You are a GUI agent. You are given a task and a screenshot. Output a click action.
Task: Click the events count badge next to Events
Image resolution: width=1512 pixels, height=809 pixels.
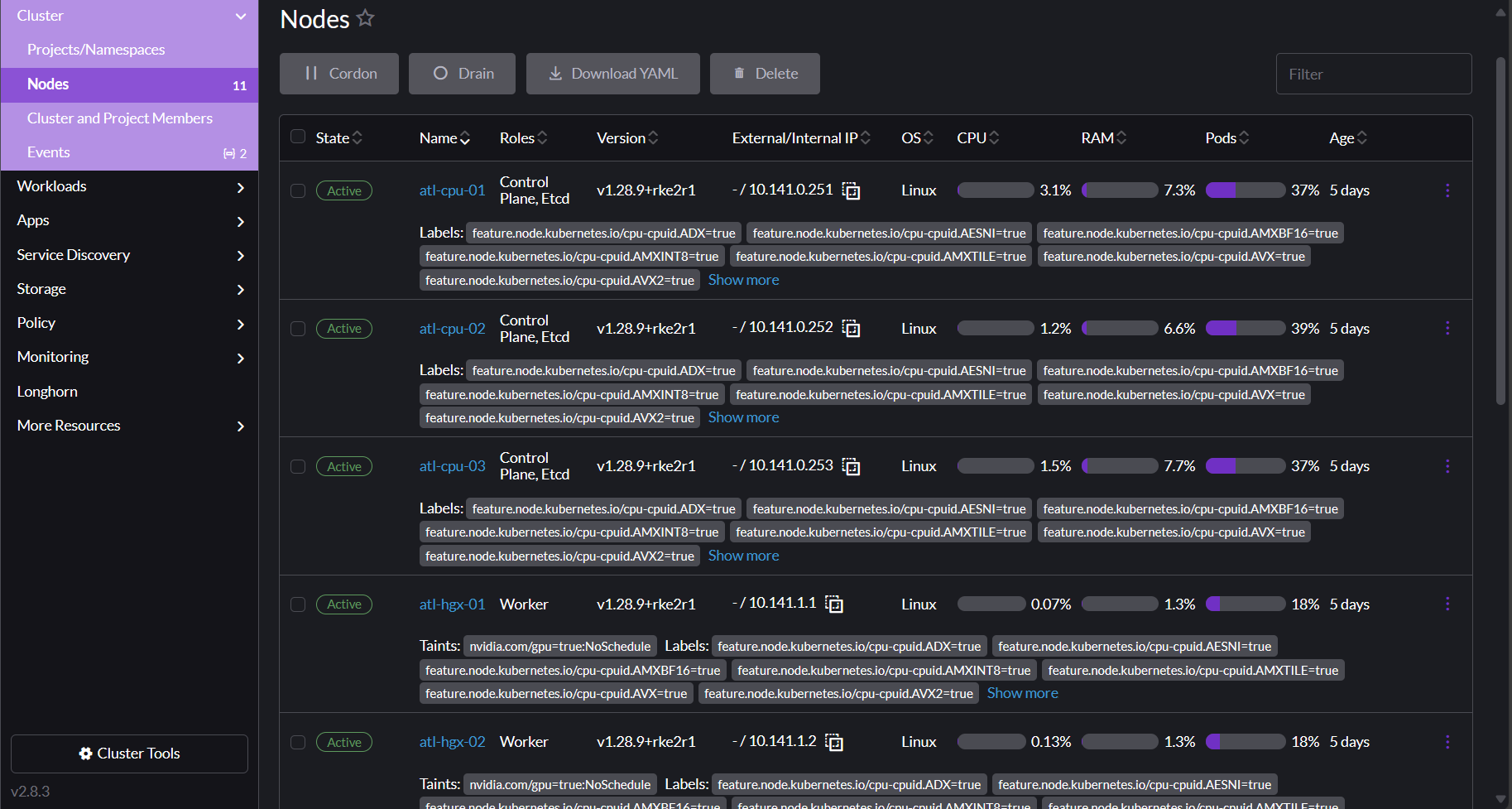233,152
